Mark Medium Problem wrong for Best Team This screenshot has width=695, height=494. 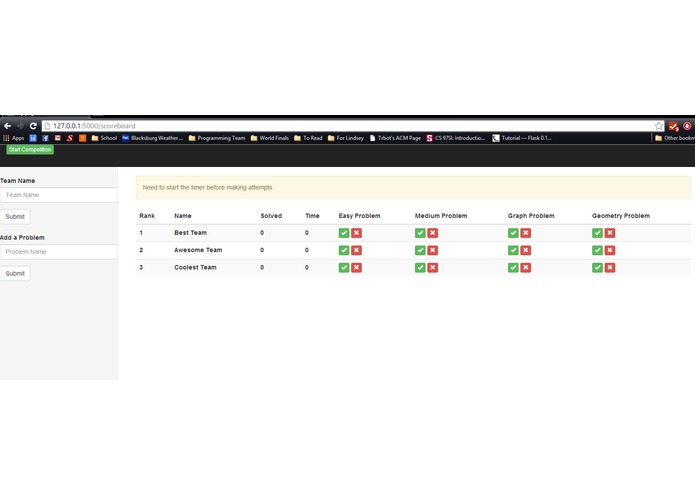coord(433,233)
